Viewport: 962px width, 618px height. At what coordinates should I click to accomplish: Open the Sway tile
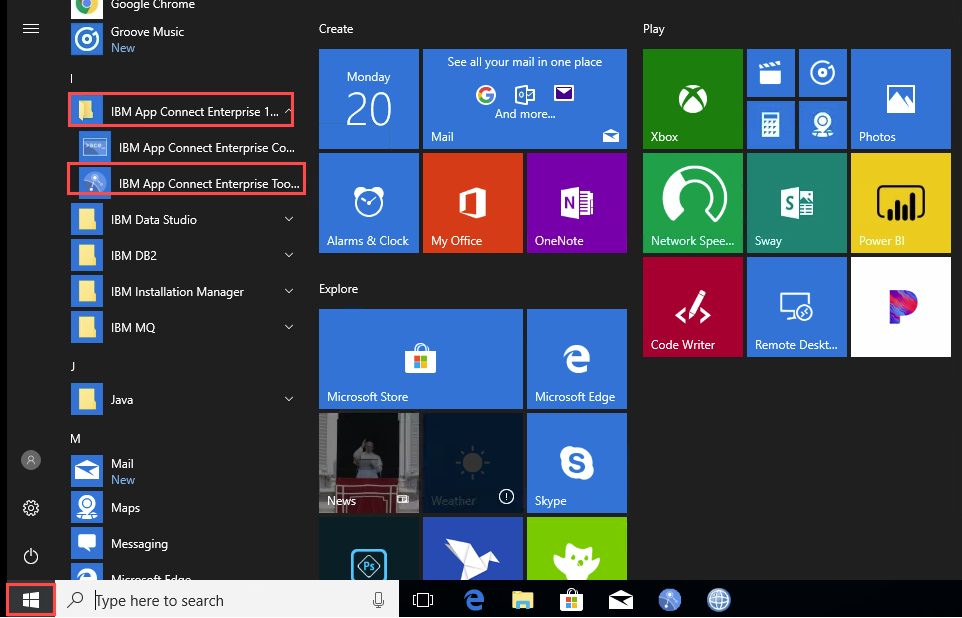click(x=797, y=203)
